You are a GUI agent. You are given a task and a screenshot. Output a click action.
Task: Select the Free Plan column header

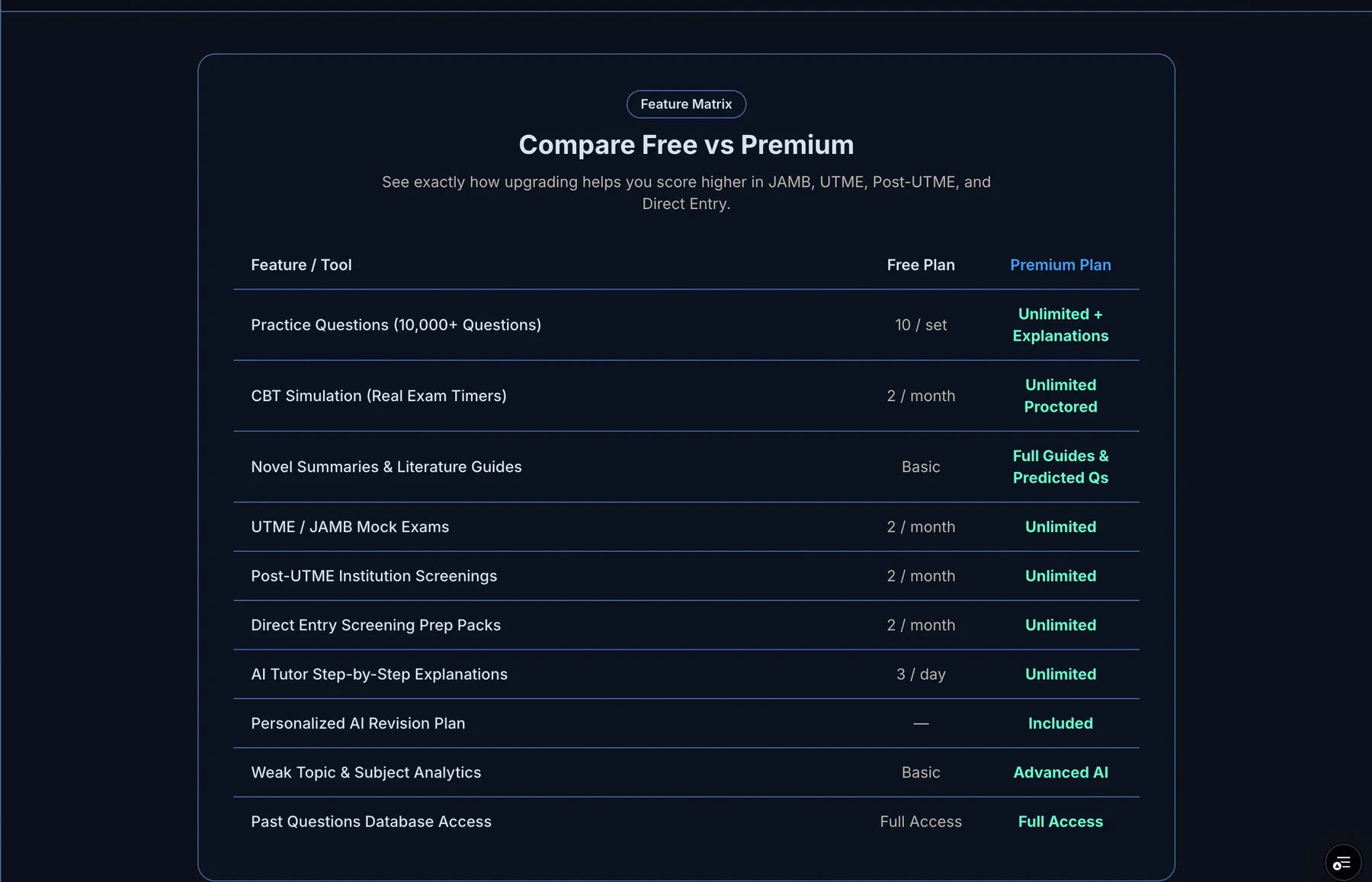921,265
